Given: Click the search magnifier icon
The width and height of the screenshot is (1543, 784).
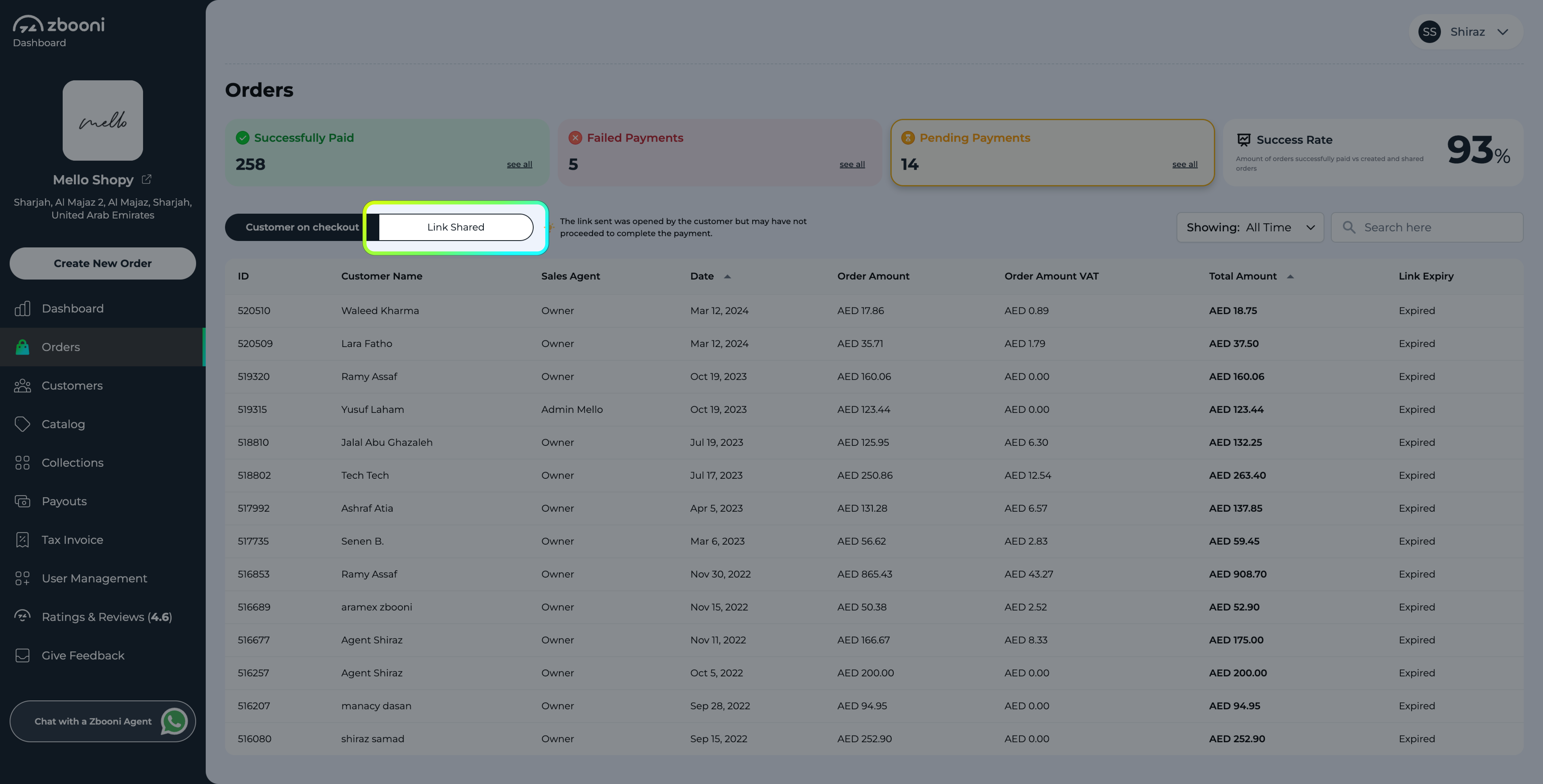Looking at the screenshot, I should point(1349,228).
